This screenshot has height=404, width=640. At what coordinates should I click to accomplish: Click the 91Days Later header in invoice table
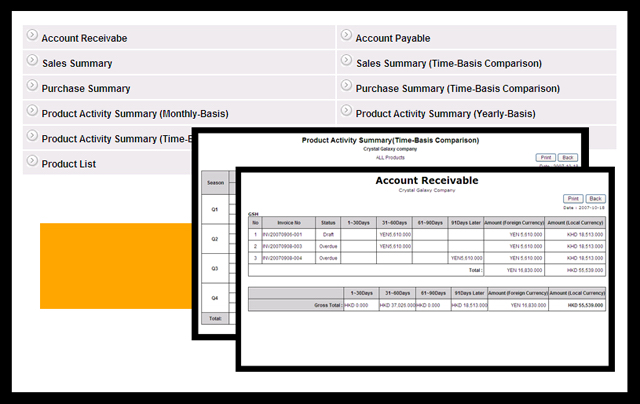(x=466, y=223)
